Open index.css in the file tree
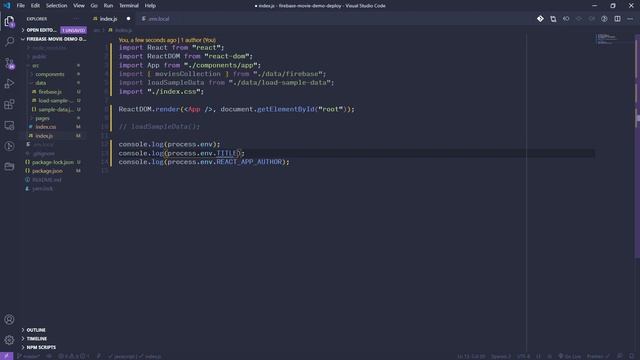The width and height of the screenshot is (640, 360). click(x=46, y=127)
